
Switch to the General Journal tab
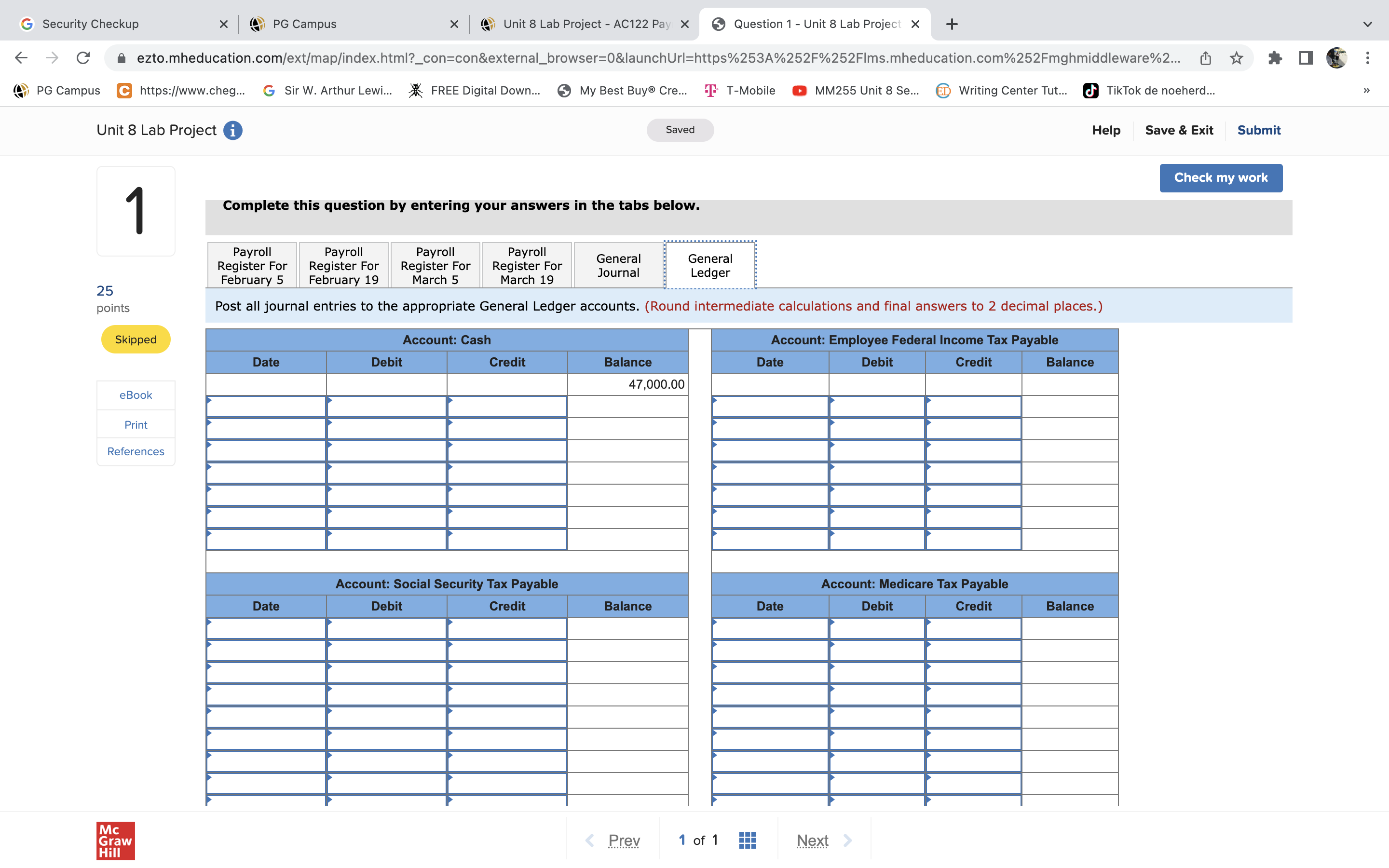(x=618, y=265)
